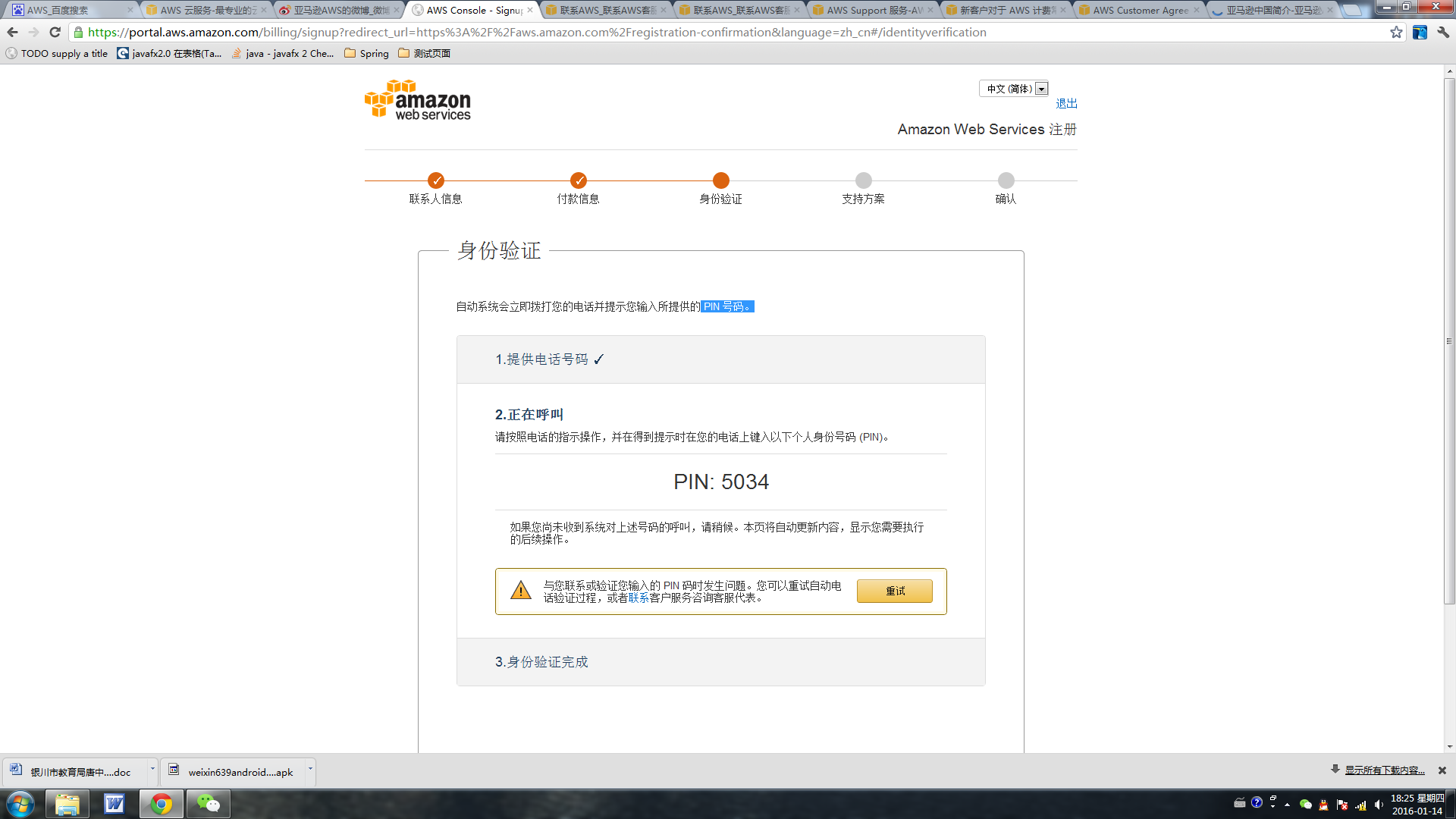1456x819 pixels.
Task: Open a new browser tab
Action: (x=1352, y=10)
